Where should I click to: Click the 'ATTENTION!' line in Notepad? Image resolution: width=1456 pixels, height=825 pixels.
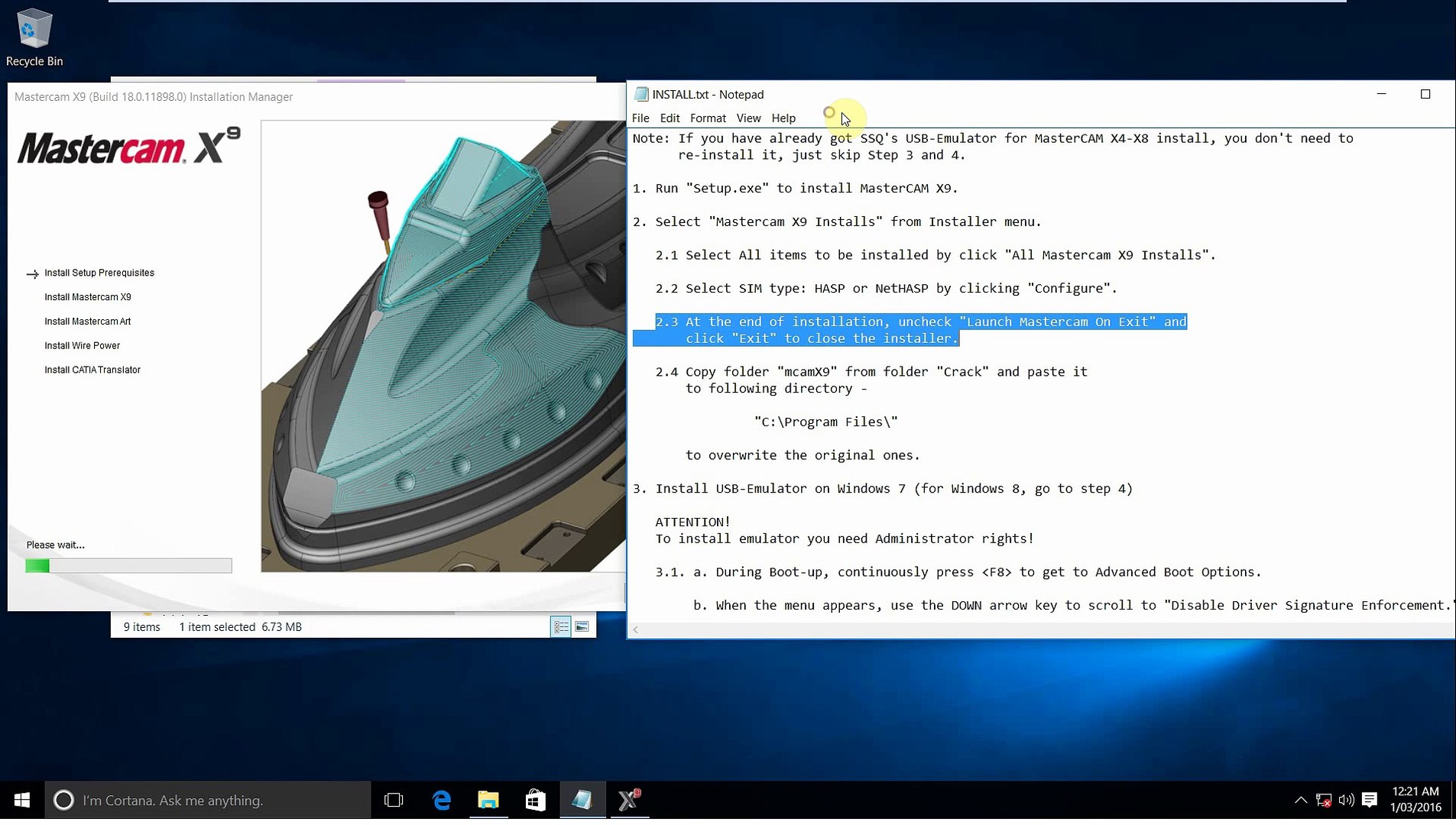point(692,522)
